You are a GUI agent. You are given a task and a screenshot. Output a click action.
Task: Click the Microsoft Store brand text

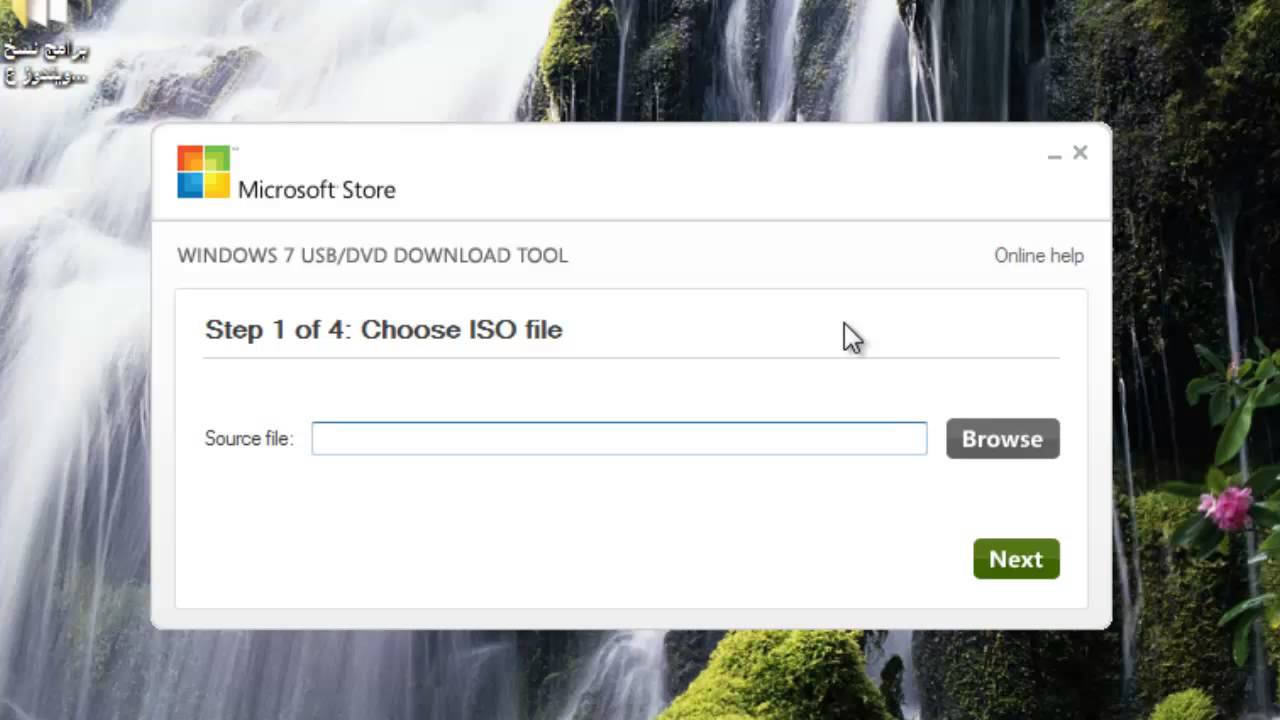pyautogui.click(x=317, y=190)
